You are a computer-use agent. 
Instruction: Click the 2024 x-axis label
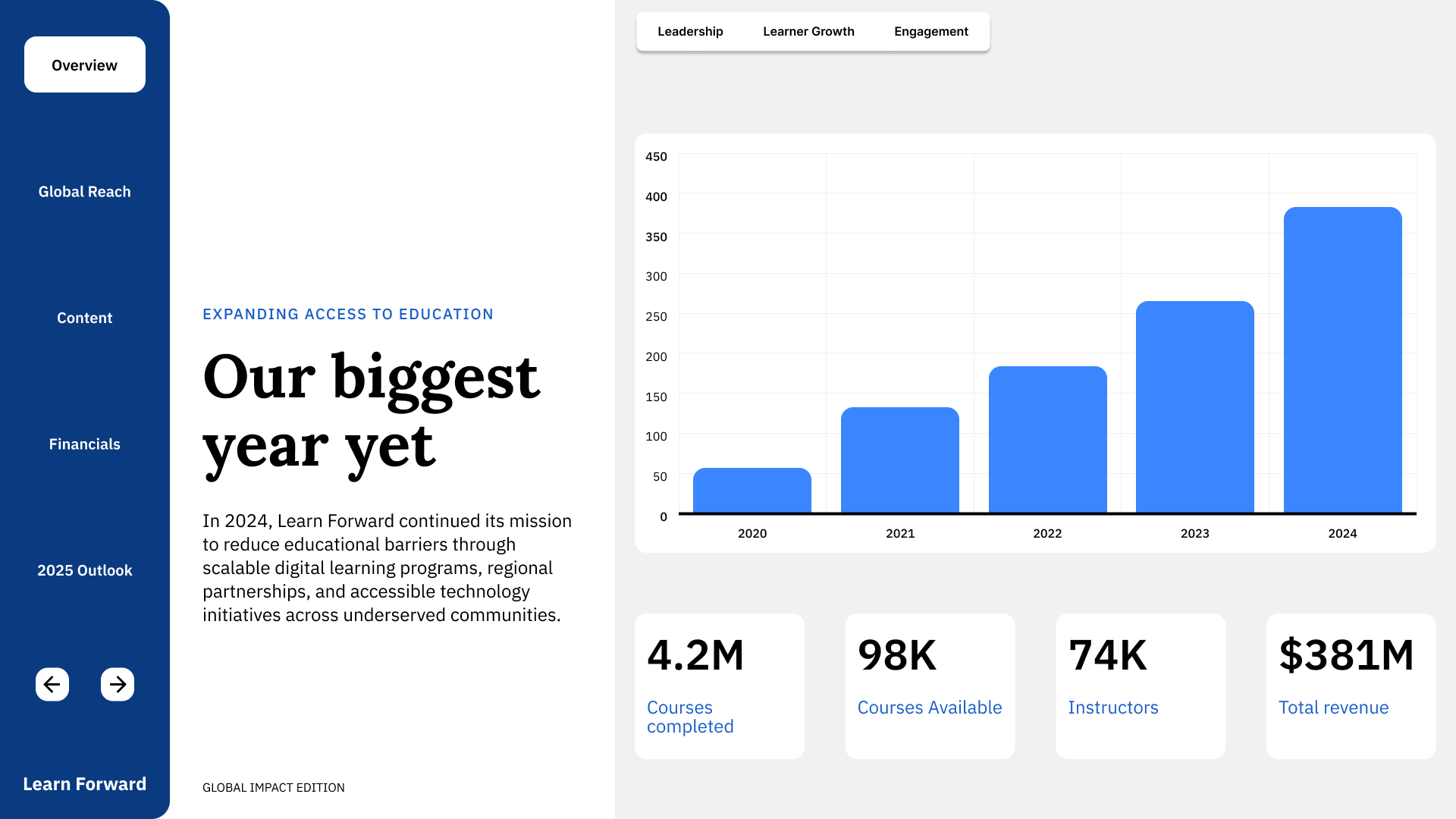tap(1342, 534)
